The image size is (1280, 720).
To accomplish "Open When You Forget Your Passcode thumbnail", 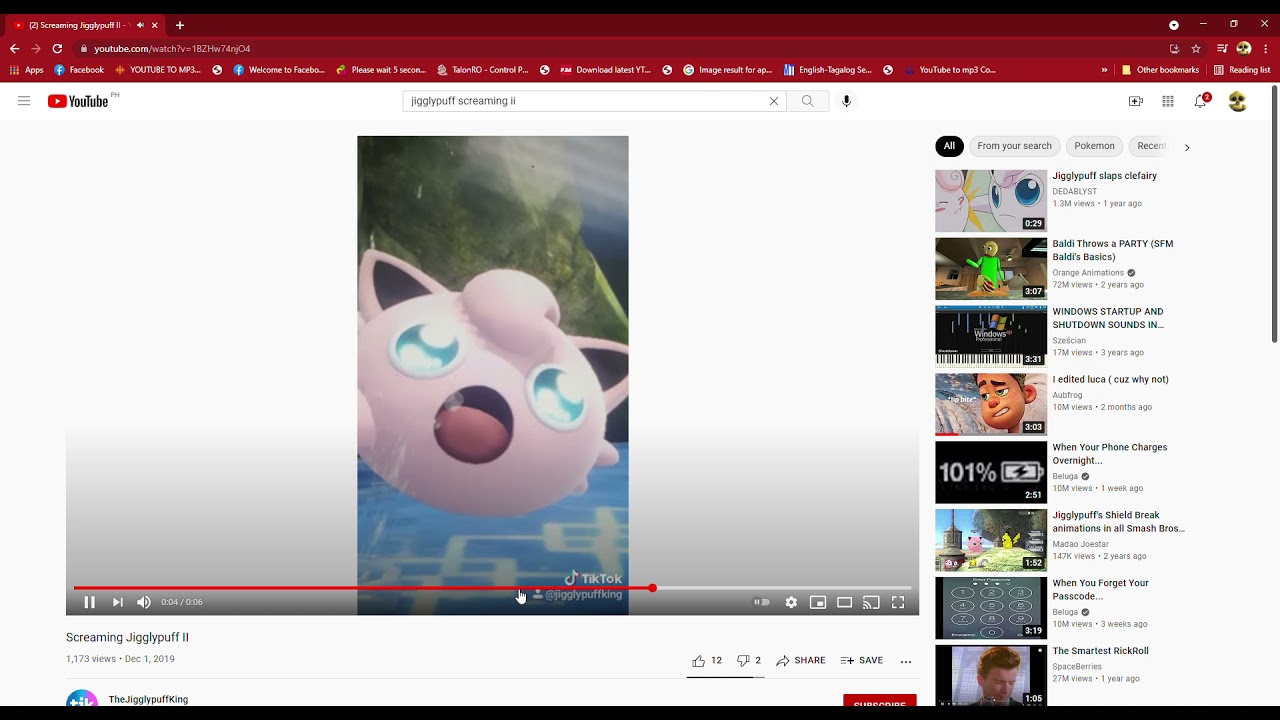I will pos(991,608).
